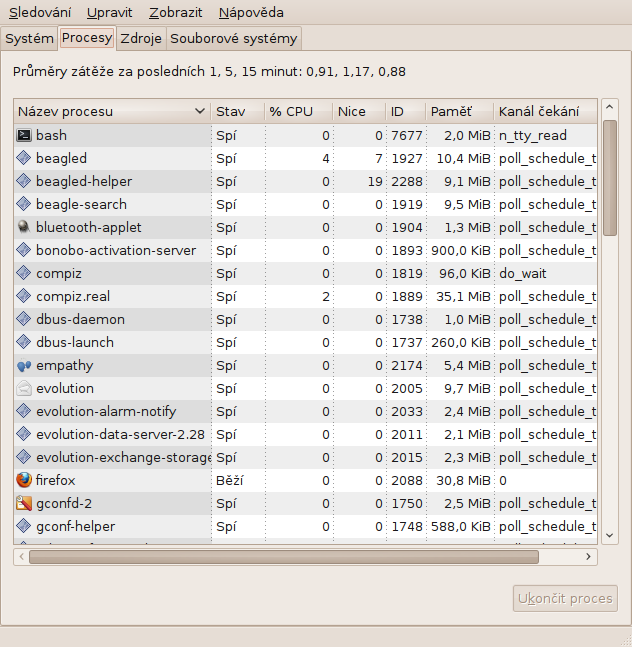The width and height of the screenshot is (632, 647).
Task: Select the beagled process name
Action: pos(61,158)
